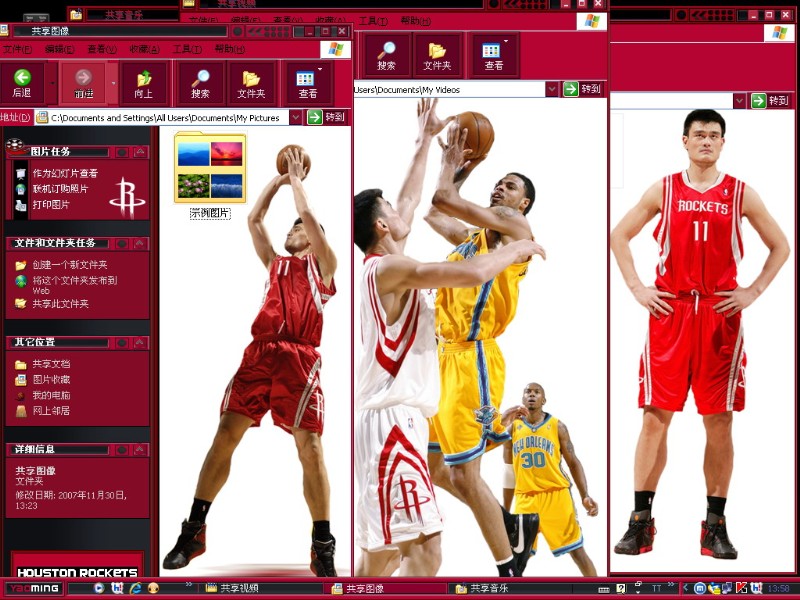The width and height of the screenshot is (800, 600).
Task: Click the language bar keyboard icon
Action: tap(603, 589)
